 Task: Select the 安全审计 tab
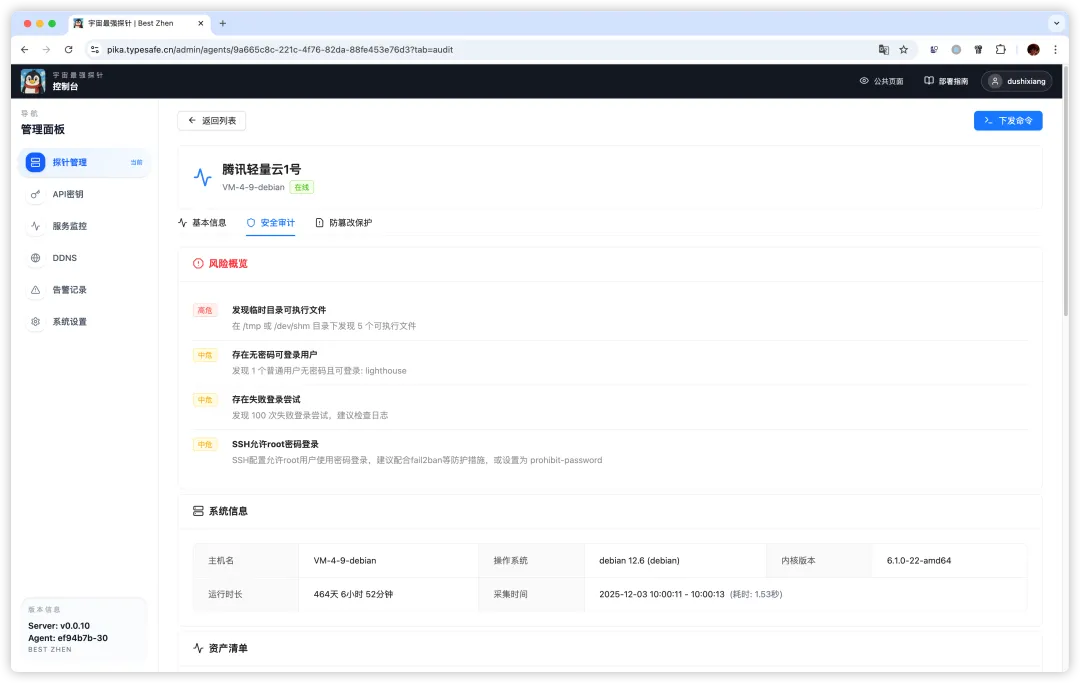click(x=271, y=222)
